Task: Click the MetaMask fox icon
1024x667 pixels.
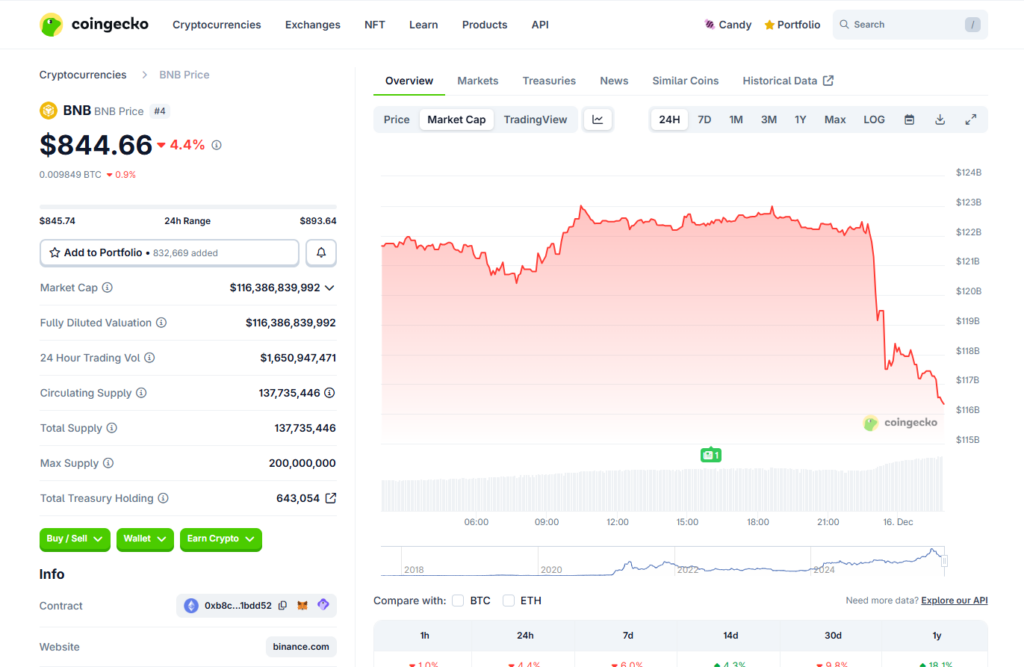Action: click(x=303, y=606)
